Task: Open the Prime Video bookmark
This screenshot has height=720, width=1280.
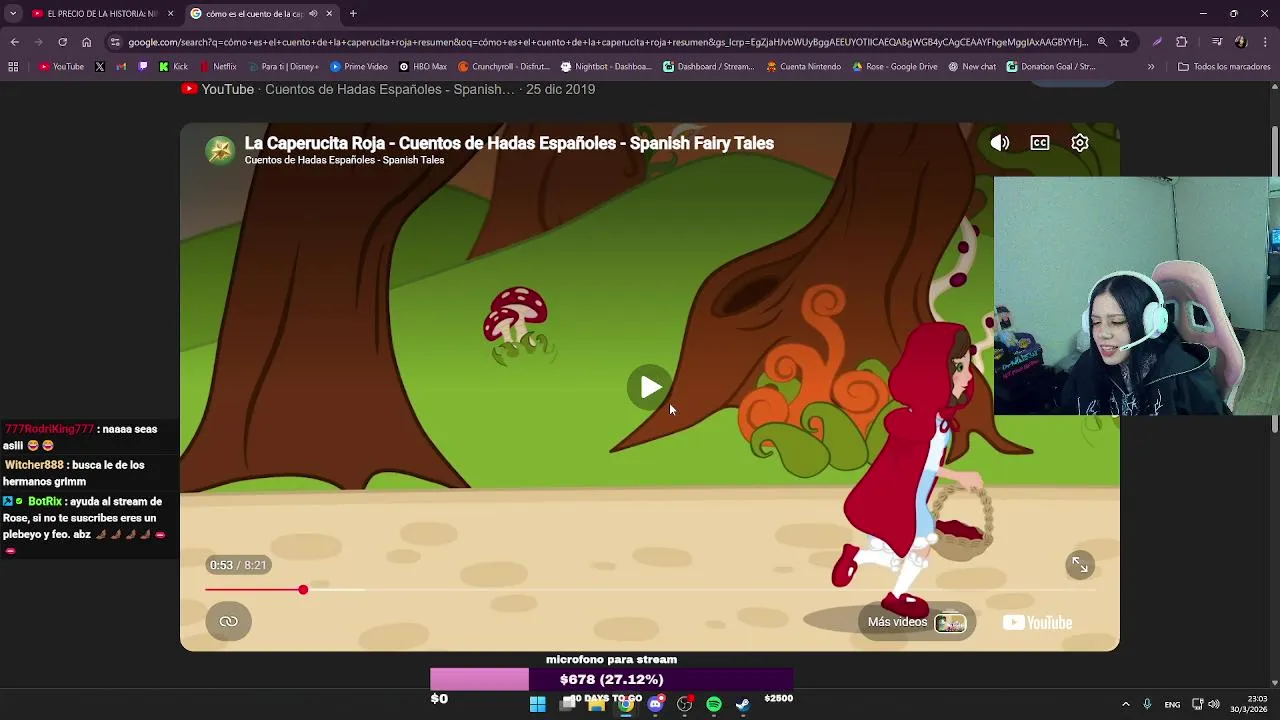Action: [358, 67]
